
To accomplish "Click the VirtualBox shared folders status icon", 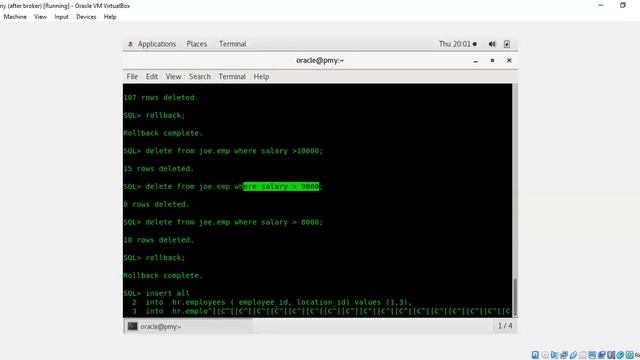I will (x=583, y=355).
